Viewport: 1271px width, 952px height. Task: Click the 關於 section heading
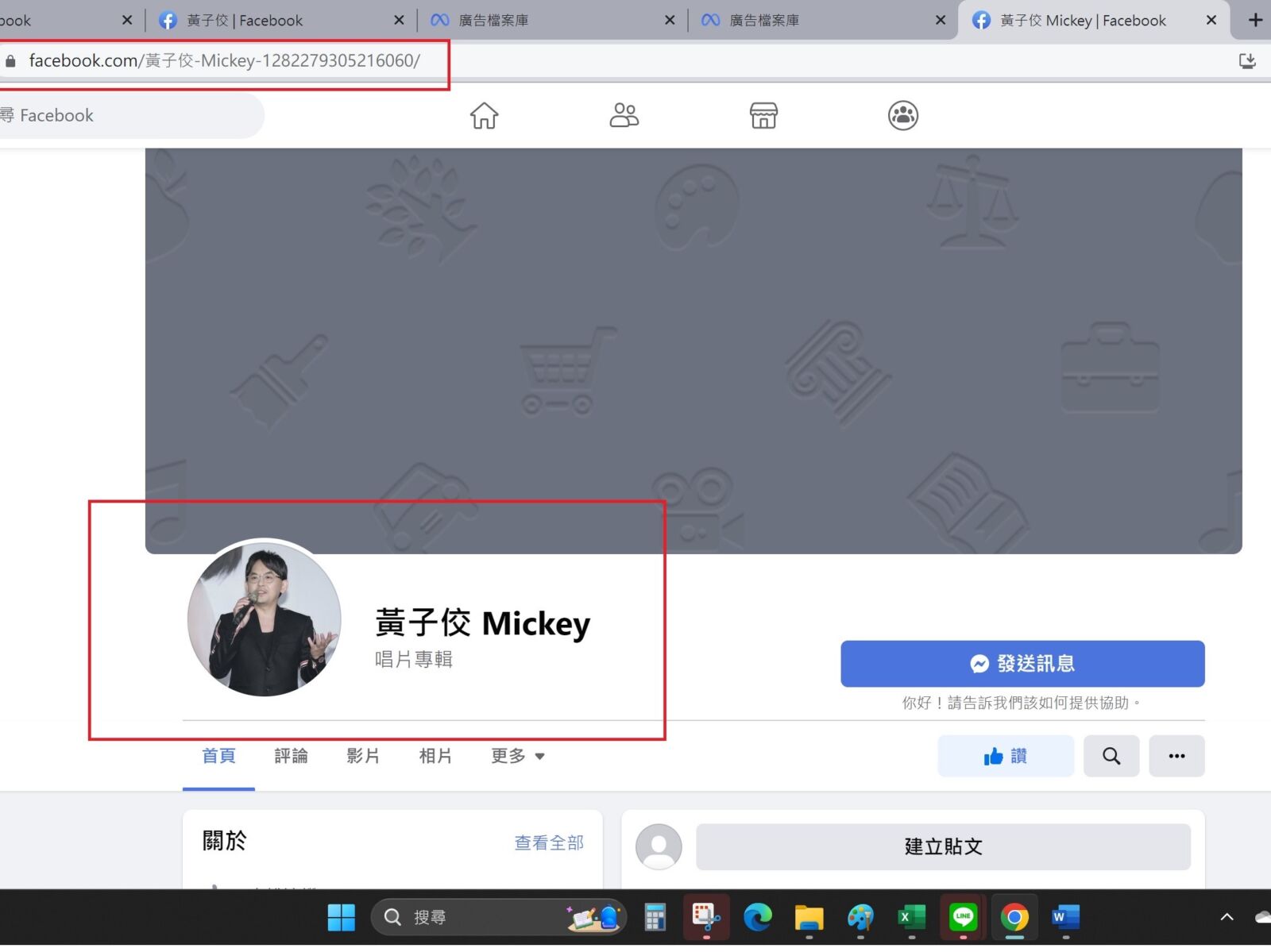coord(225,841)
